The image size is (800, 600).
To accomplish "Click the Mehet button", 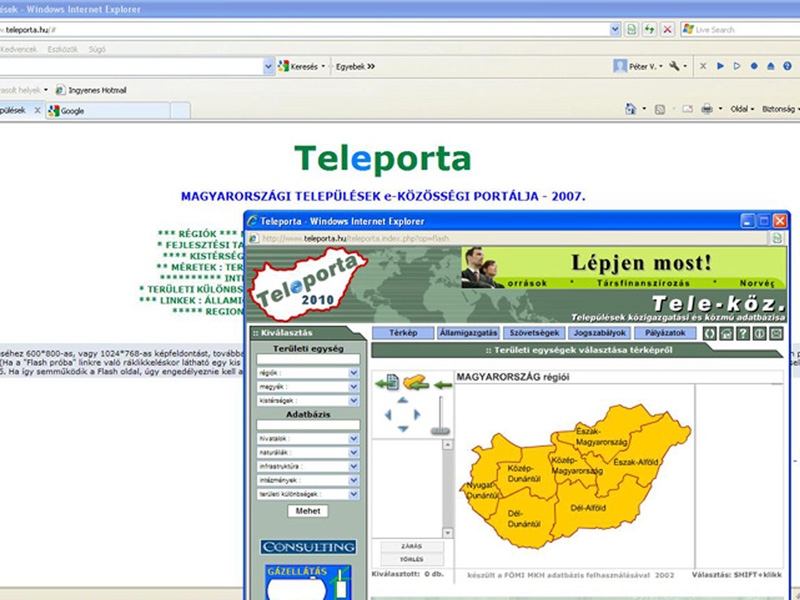I will pos(308,511).
